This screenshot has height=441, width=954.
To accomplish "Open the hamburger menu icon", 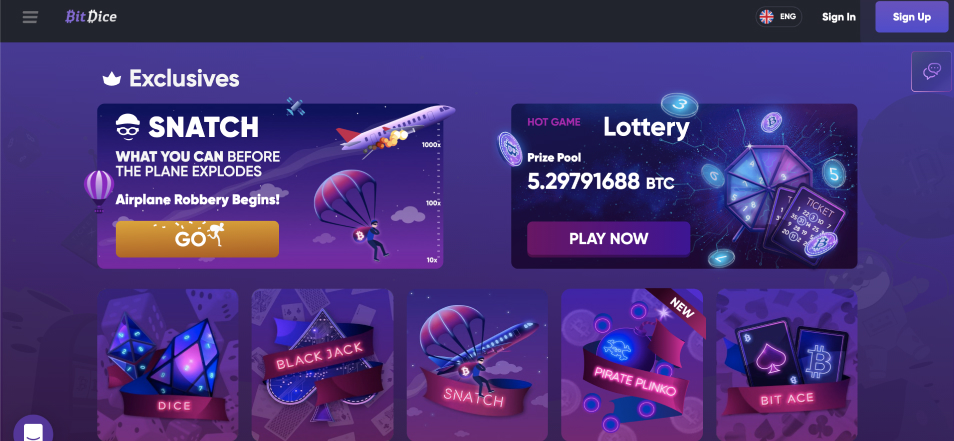I will pyautogui.click(x=30, y=17).
